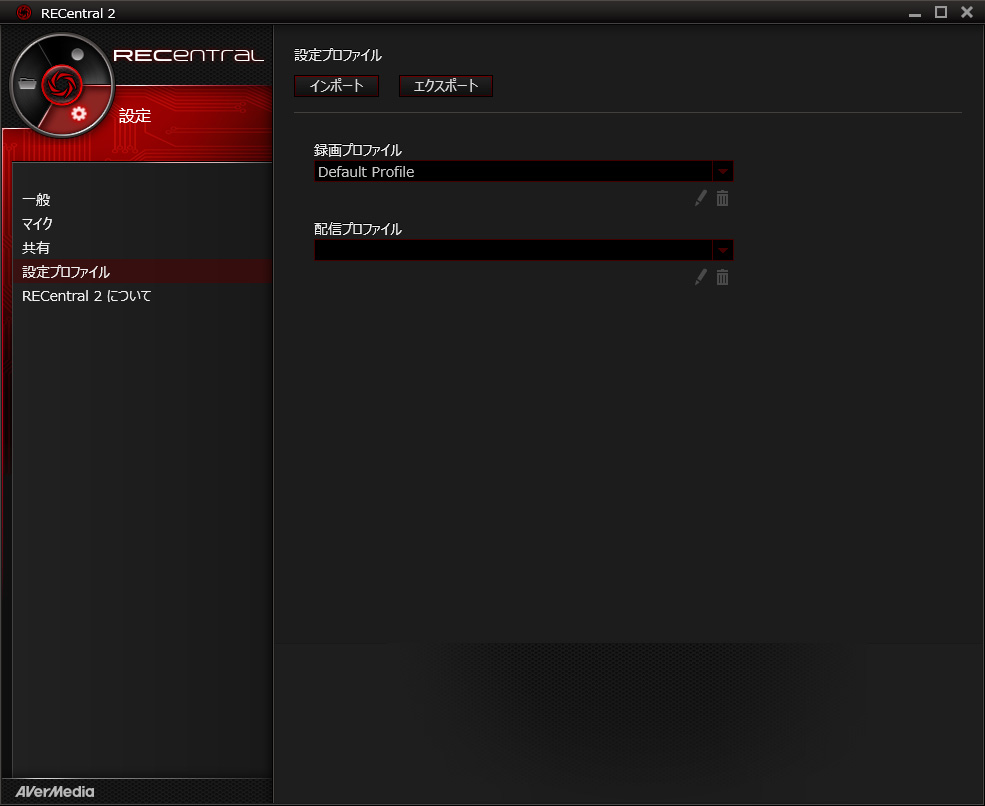Select the settings gear on the dial
This screenshot has height=806, width=985.
[x=79, y=114]
